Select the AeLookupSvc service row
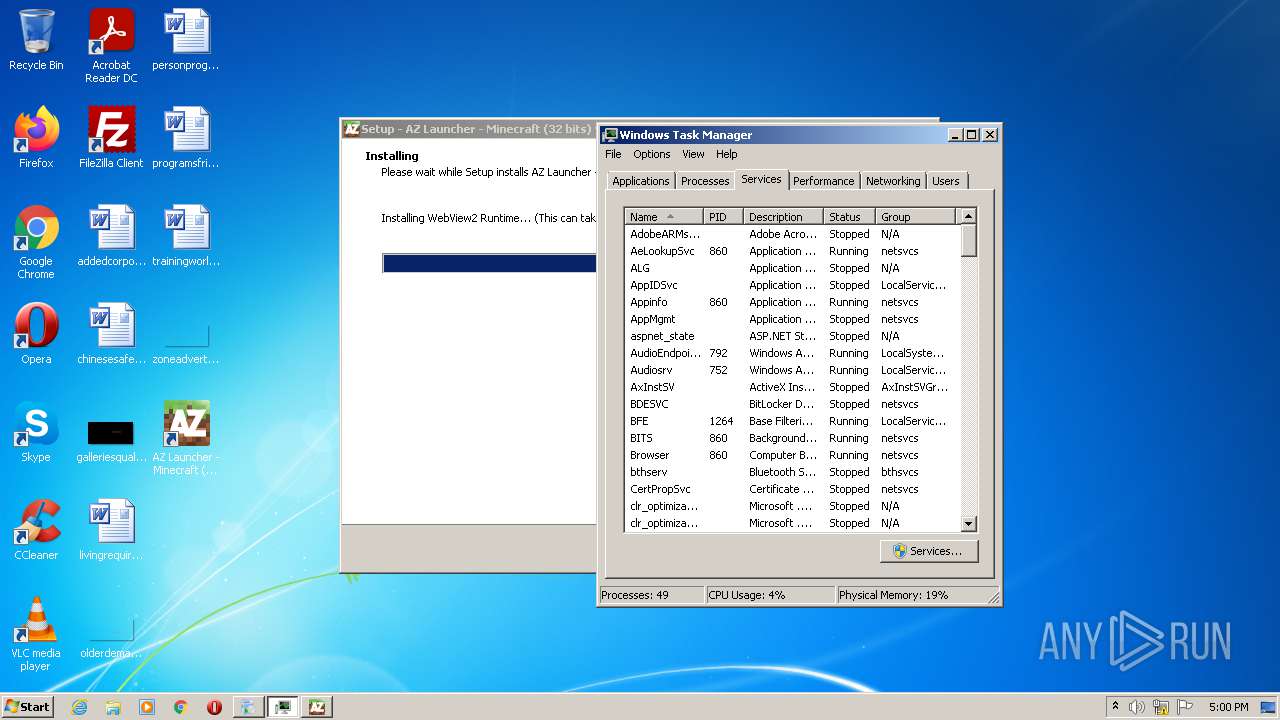 pos(792,251)
